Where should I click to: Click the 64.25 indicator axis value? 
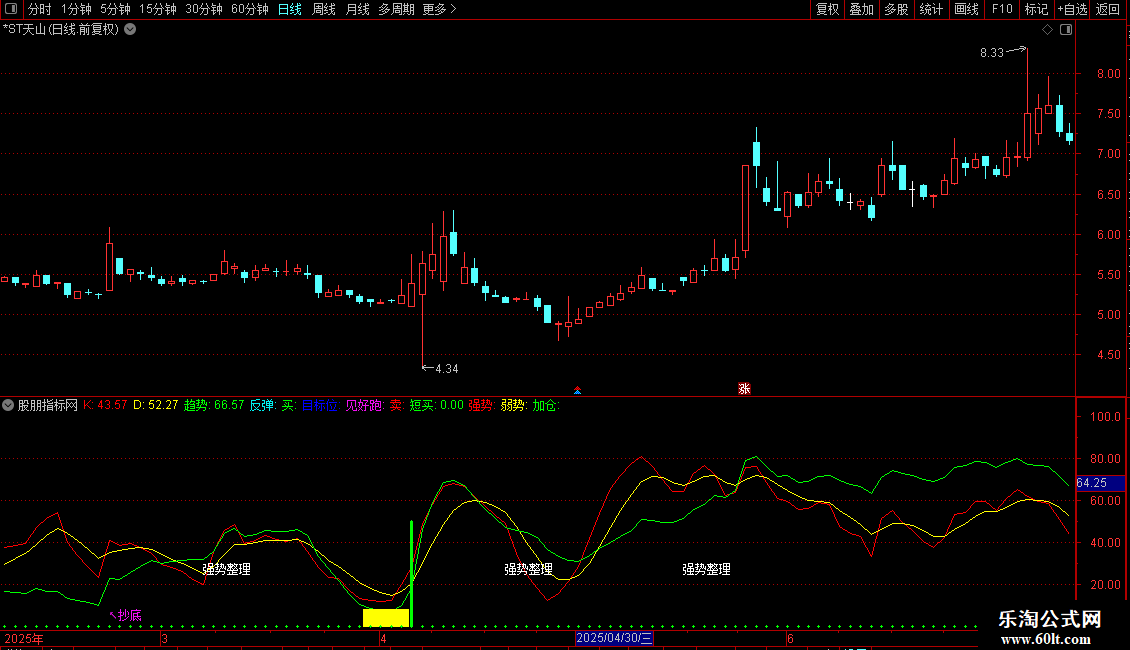1100,483
